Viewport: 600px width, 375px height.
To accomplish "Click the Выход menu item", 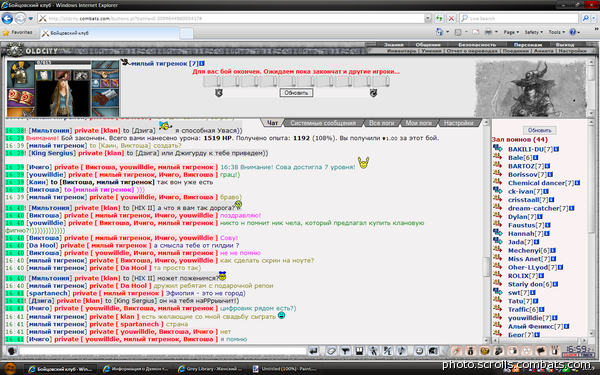I will 565,45.
